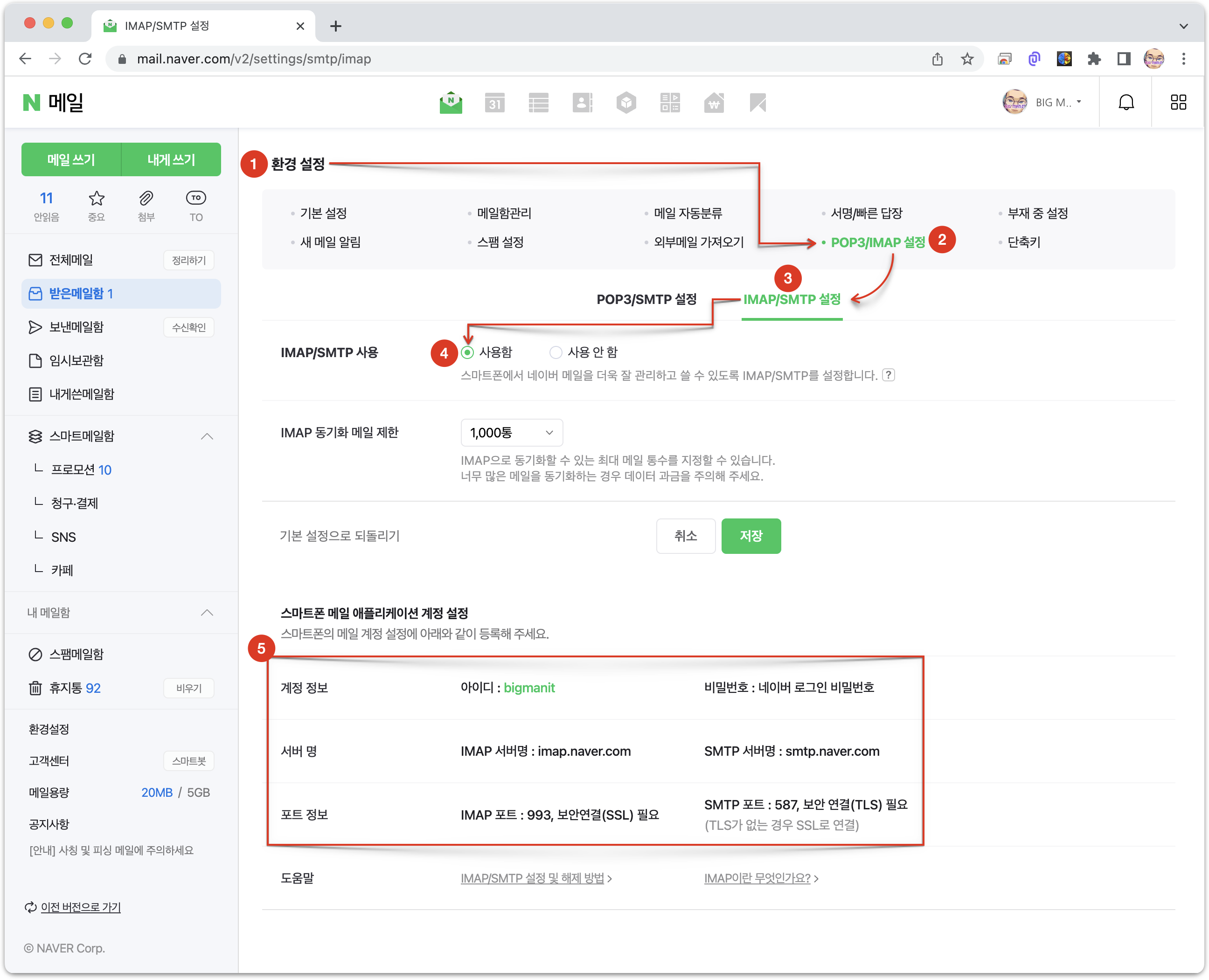Viewport: 1209px width, 980px height.
Task: Open the Office grid icon in top navigation
Action: click(670, 103)
